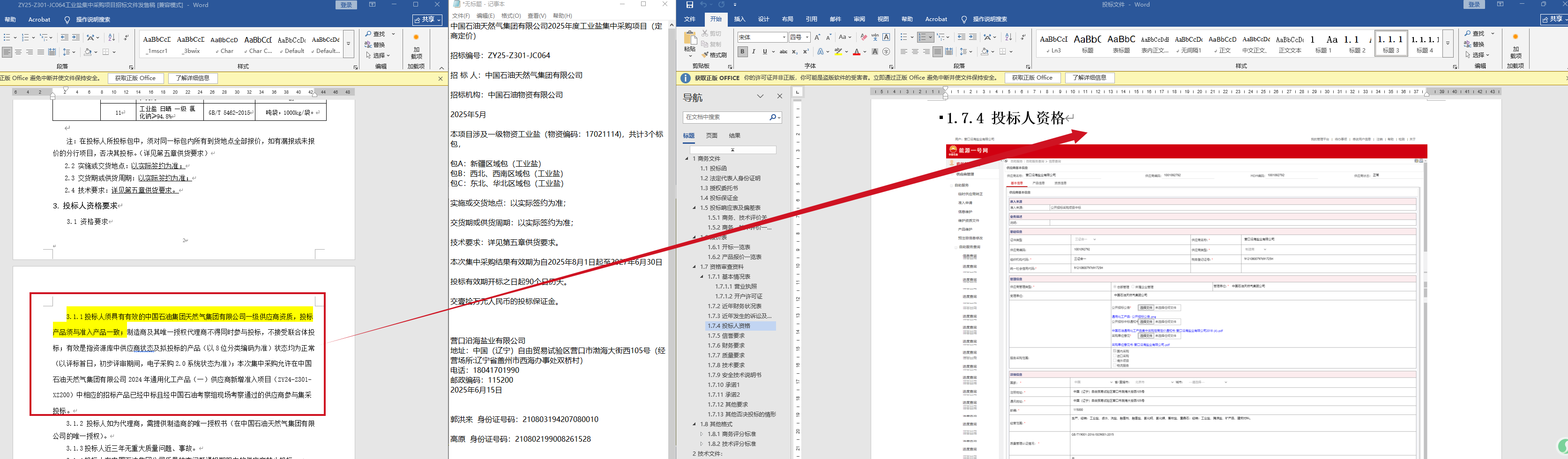This screenshot has height=459, width=1568.
Task: Switch to 页面 tab in navigation pane
Action: (x=711, y=136)
